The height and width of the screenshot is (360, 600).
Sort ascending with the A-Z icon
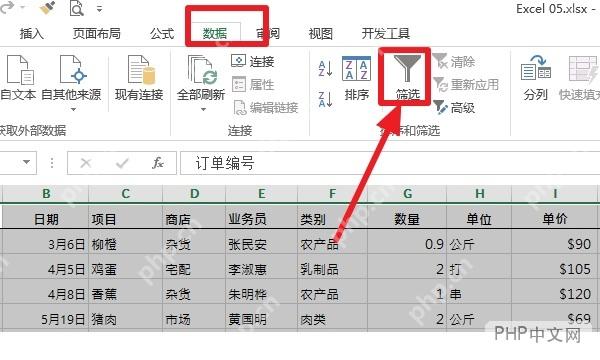click(x=325, y=68)
